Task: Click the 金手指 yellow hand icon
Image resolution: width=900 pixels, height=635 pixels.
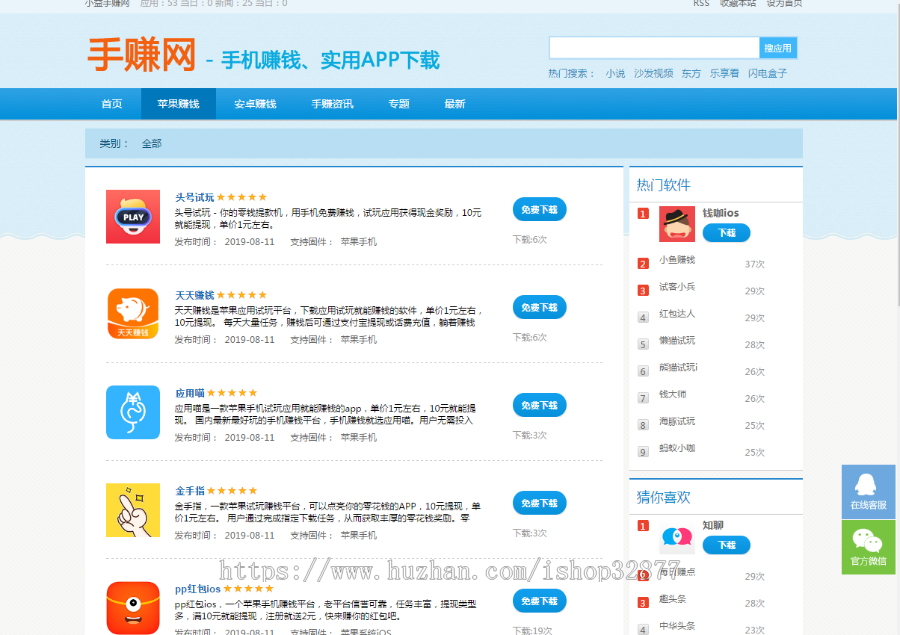Action: click(133, 510)
